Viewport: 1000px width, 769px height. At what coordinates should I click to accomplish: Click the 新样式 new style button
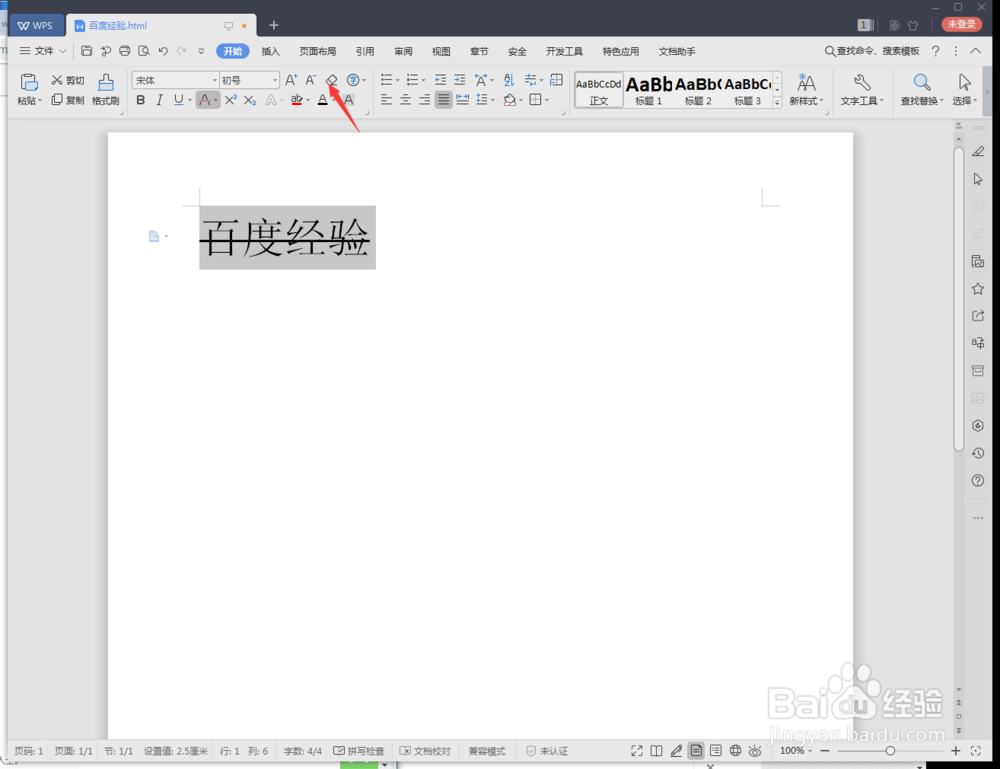806,89
